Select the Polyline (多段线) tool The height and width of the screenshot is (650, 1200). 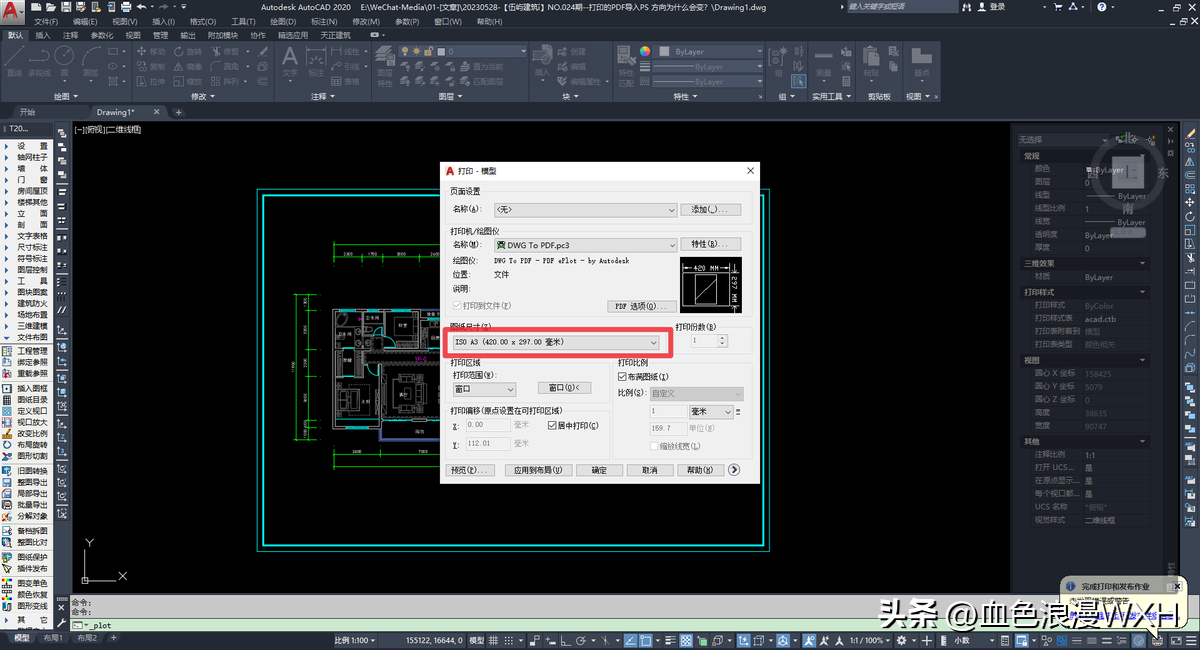(x=39, y=60)
